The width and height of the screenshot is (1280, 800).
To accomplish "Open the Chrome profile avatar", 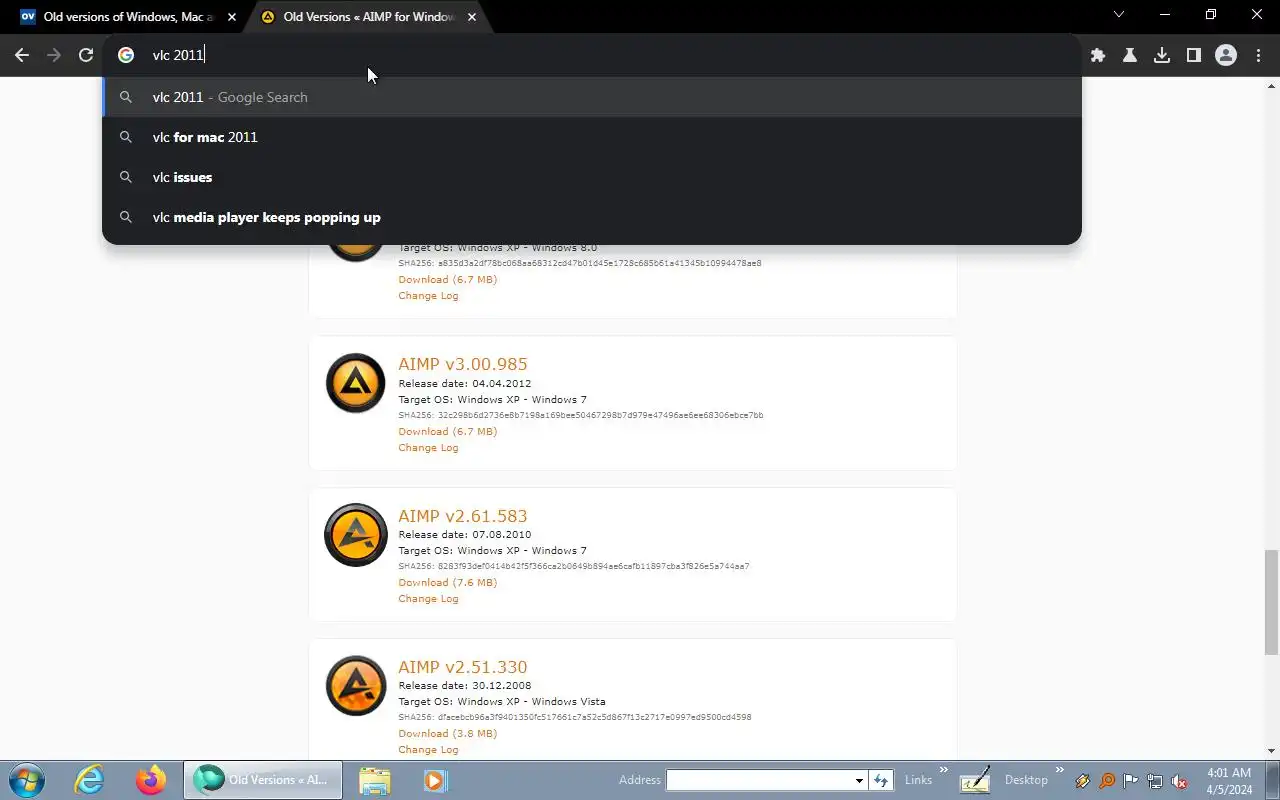I will [1226, 56].
